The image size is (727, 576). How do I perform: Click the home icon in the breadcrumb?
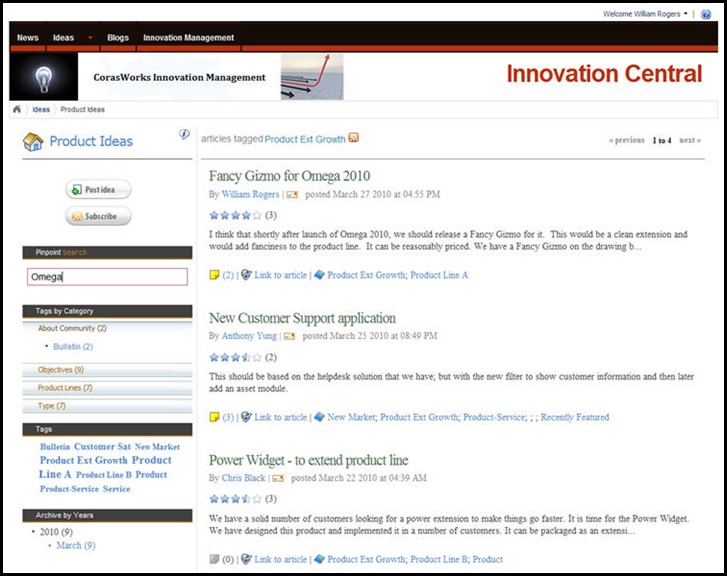(17, 110)
